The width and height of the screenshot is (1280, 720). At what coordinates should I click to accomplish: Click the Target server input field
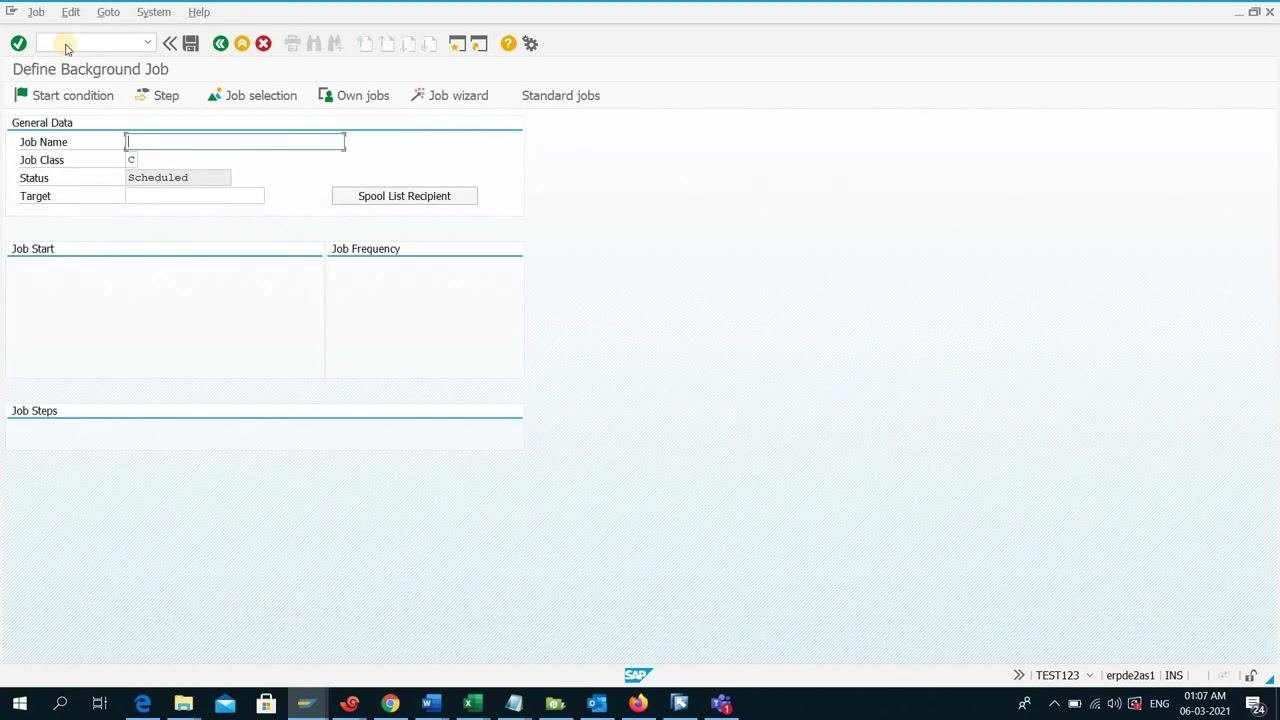point(195,196)
